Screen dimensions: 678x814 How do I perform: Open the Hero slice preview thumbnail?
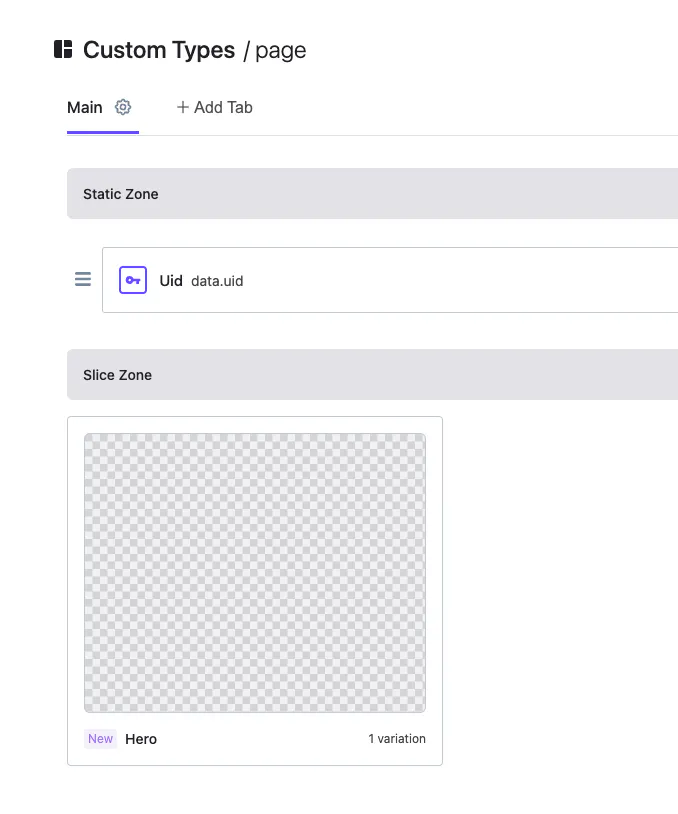[255, 573]
